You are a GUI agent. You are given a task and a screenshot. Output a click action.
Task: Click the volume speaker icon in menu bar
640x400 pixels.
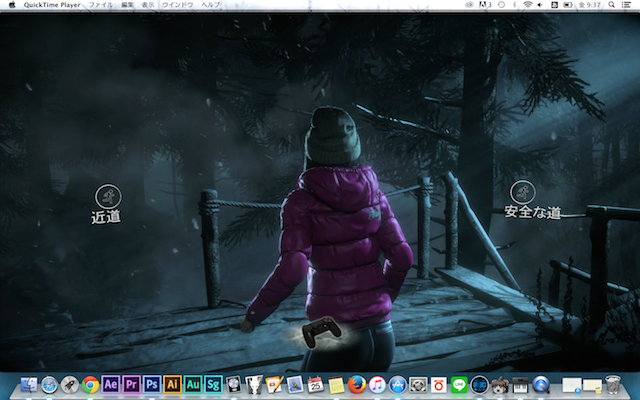(540, 5)
